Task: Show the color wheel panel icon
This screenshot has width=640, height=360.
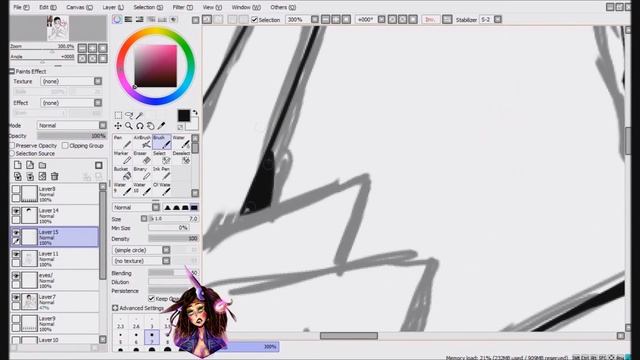Action: click(117, 20)
